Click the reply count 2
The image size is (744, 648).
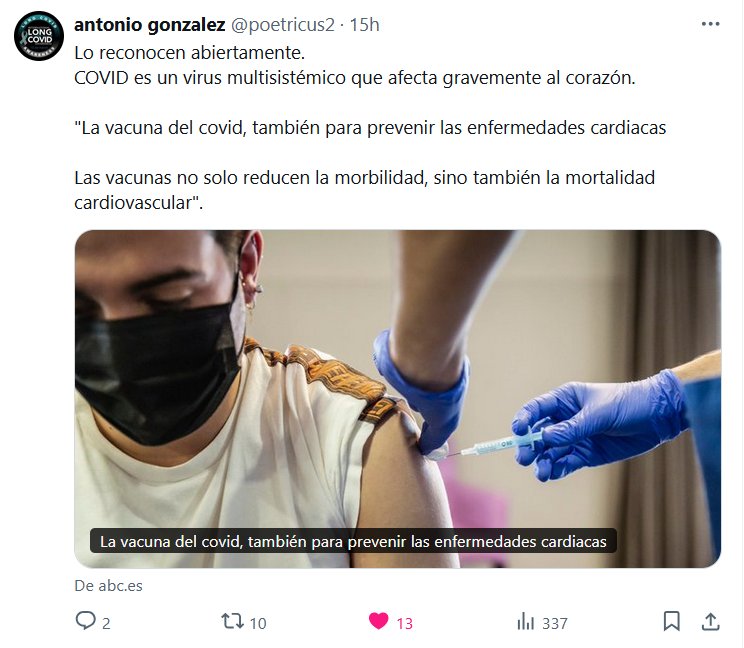[x=106, y=623]
